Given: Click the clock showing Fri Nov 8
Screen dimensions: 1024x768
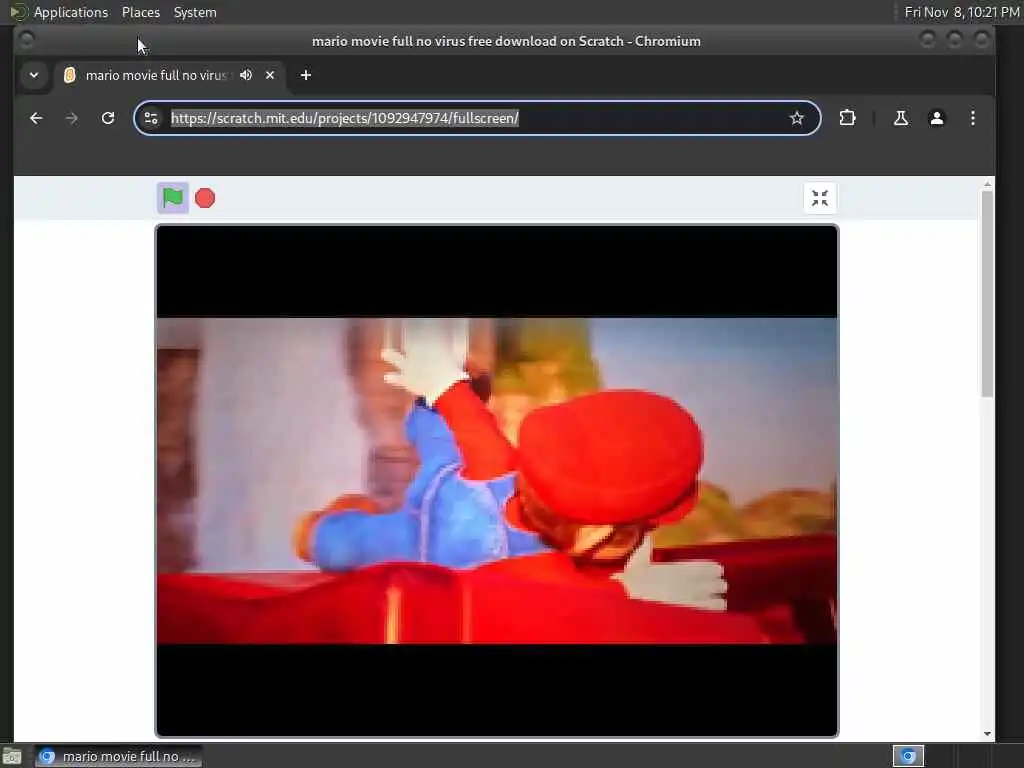Looking at the screenshot, I should click(x=961, y=12).
